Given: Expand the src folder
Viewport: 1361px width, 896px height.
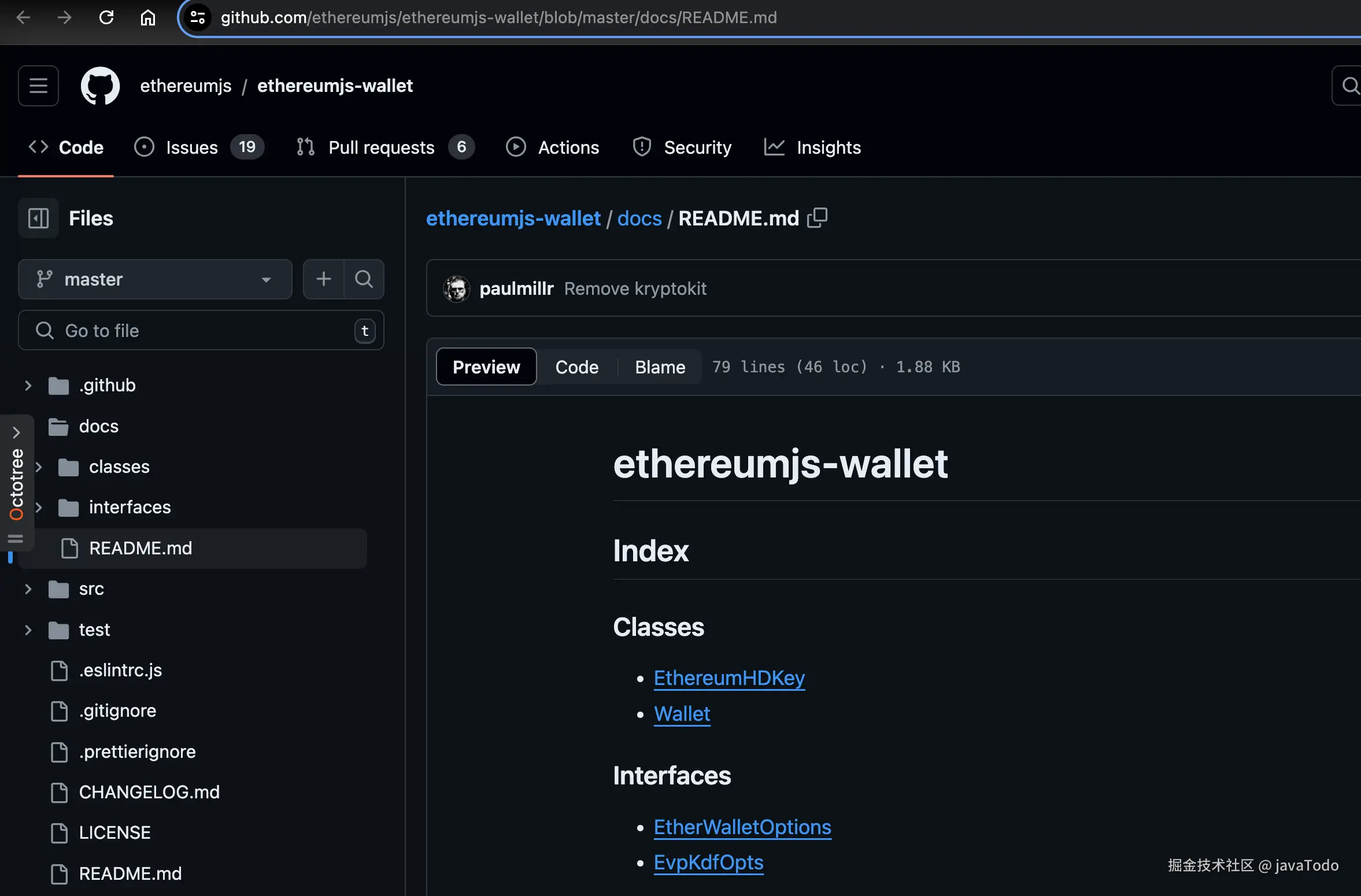Looking at the screenshot, I should point(28,589).
